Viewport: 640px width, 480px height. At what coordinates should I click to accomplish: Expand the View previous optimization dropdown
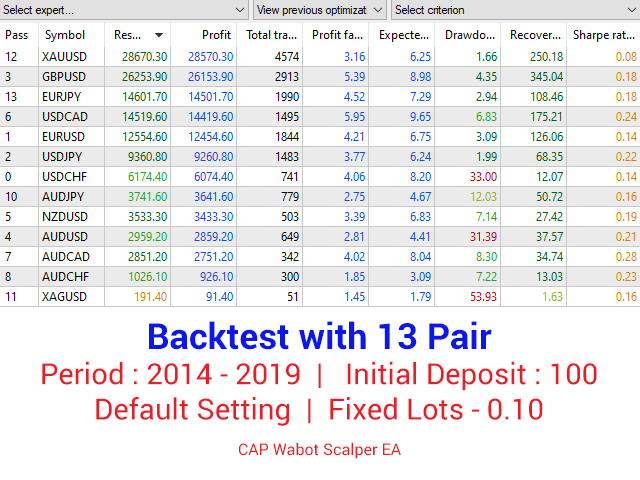pyautogui.click(x=320, y=10)
